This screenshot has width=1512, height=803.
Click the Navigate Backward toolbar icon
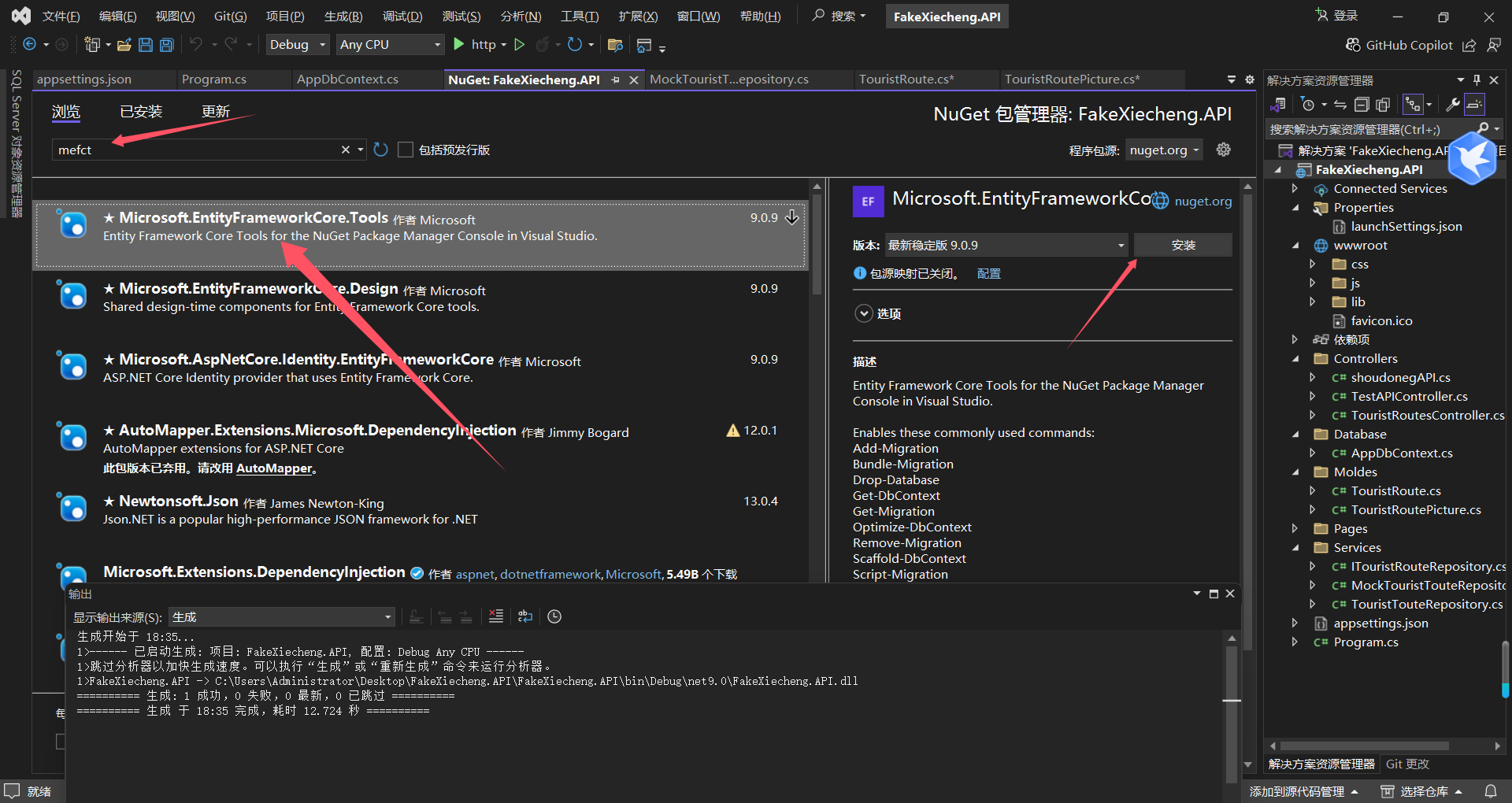click(x=30, y=45)
